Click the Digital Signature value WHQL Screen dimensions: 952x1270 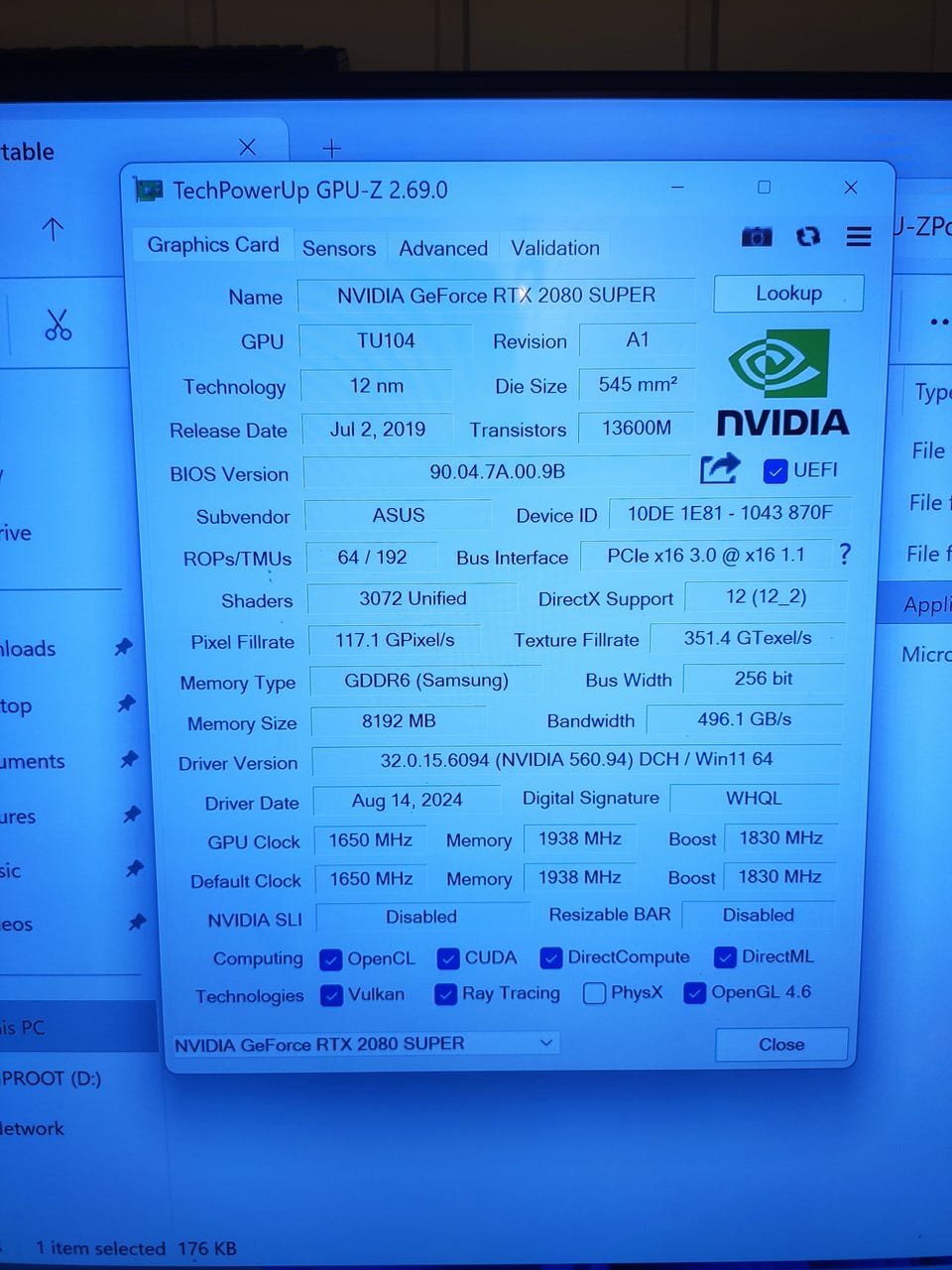tap(754, 799)
